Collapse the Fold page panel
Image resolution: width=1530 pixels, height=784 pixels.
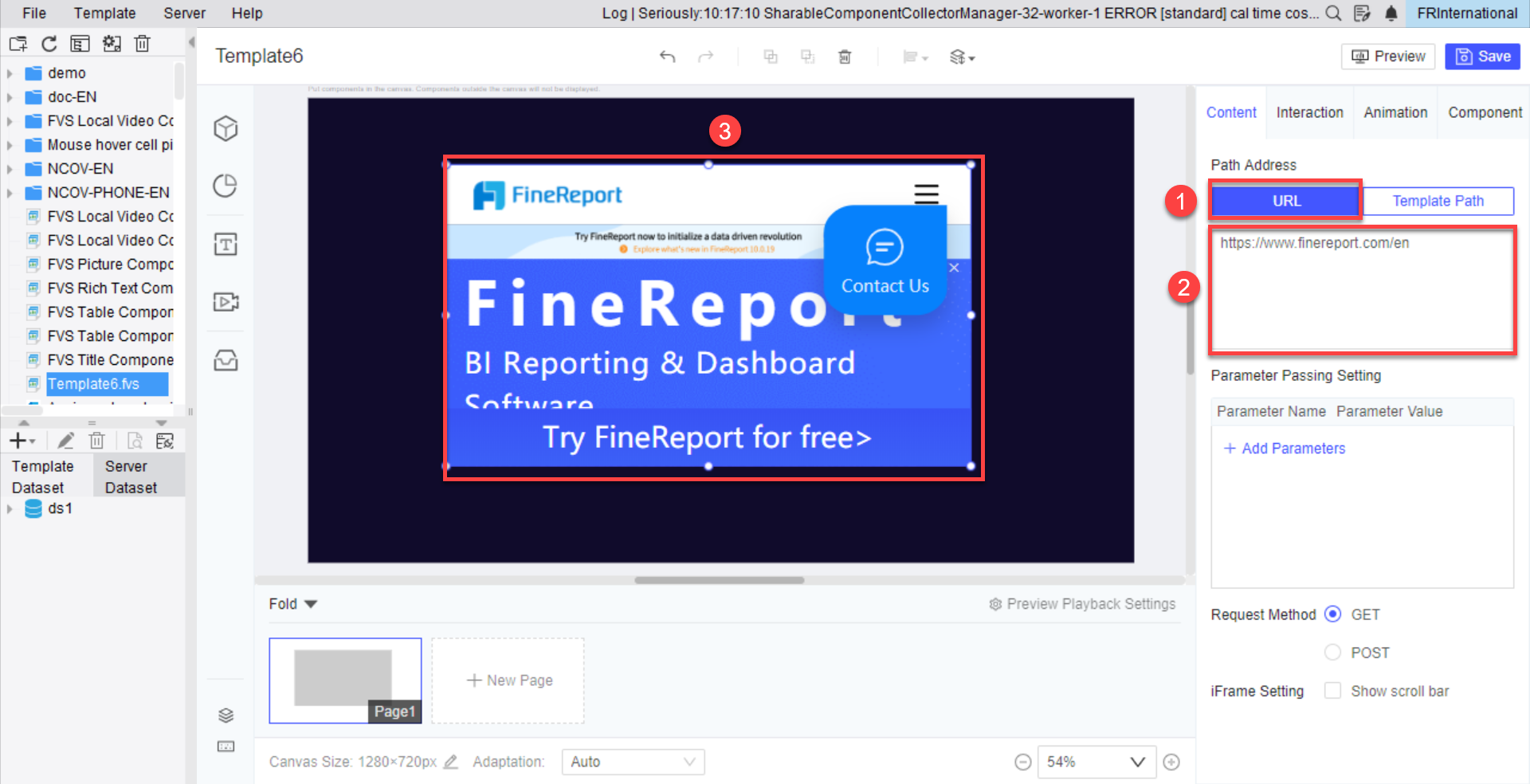coord(292,603)
